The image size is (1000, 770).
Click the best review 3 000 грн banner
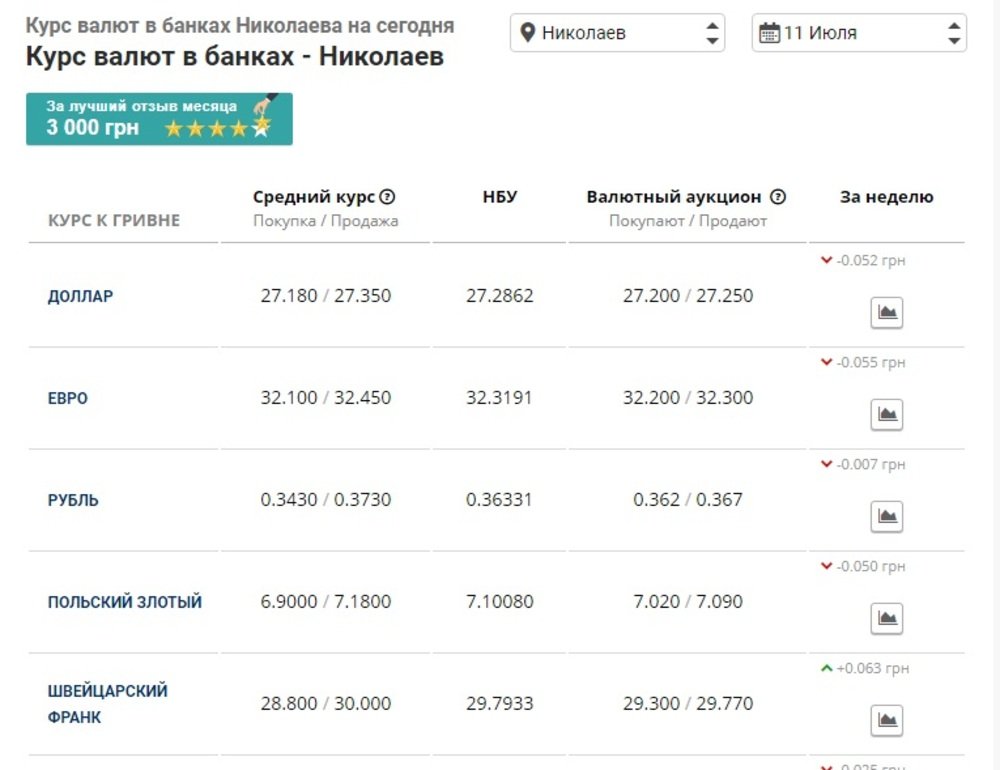pyautogui.click(x=159, y=119)
